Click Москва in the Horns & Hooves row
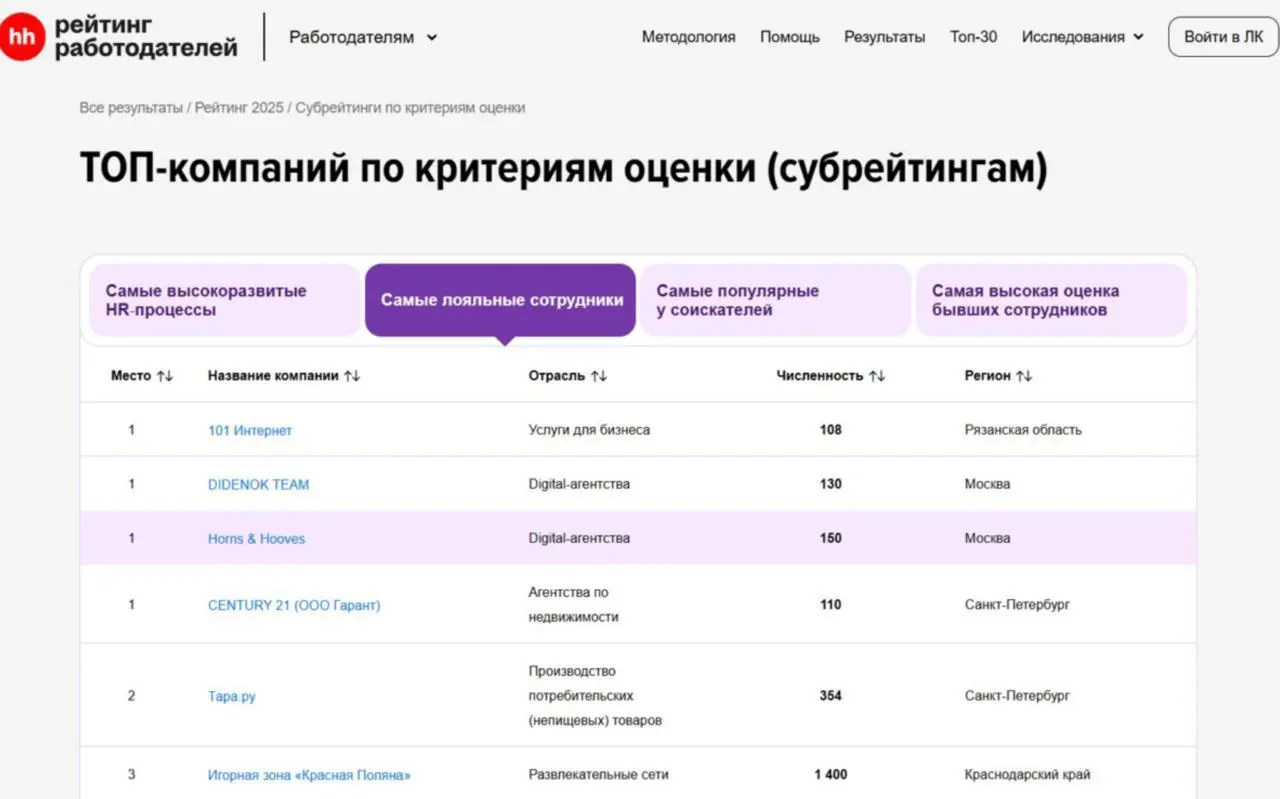This screenshot has height=799, width=1280. coord(988,538)
